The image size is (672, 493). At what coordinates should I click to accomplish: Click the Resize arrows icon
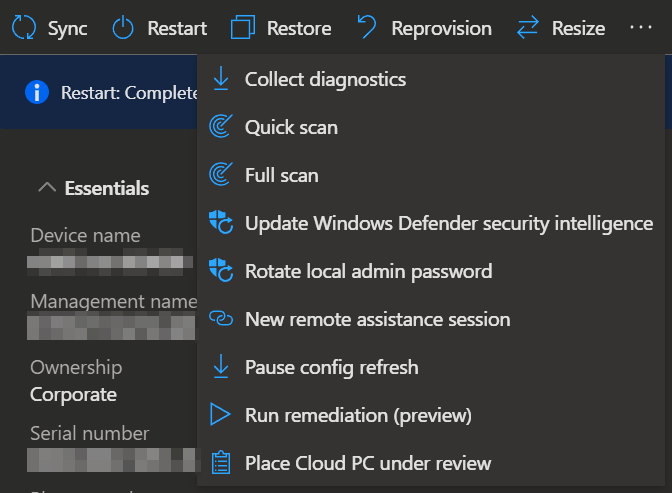528,28
